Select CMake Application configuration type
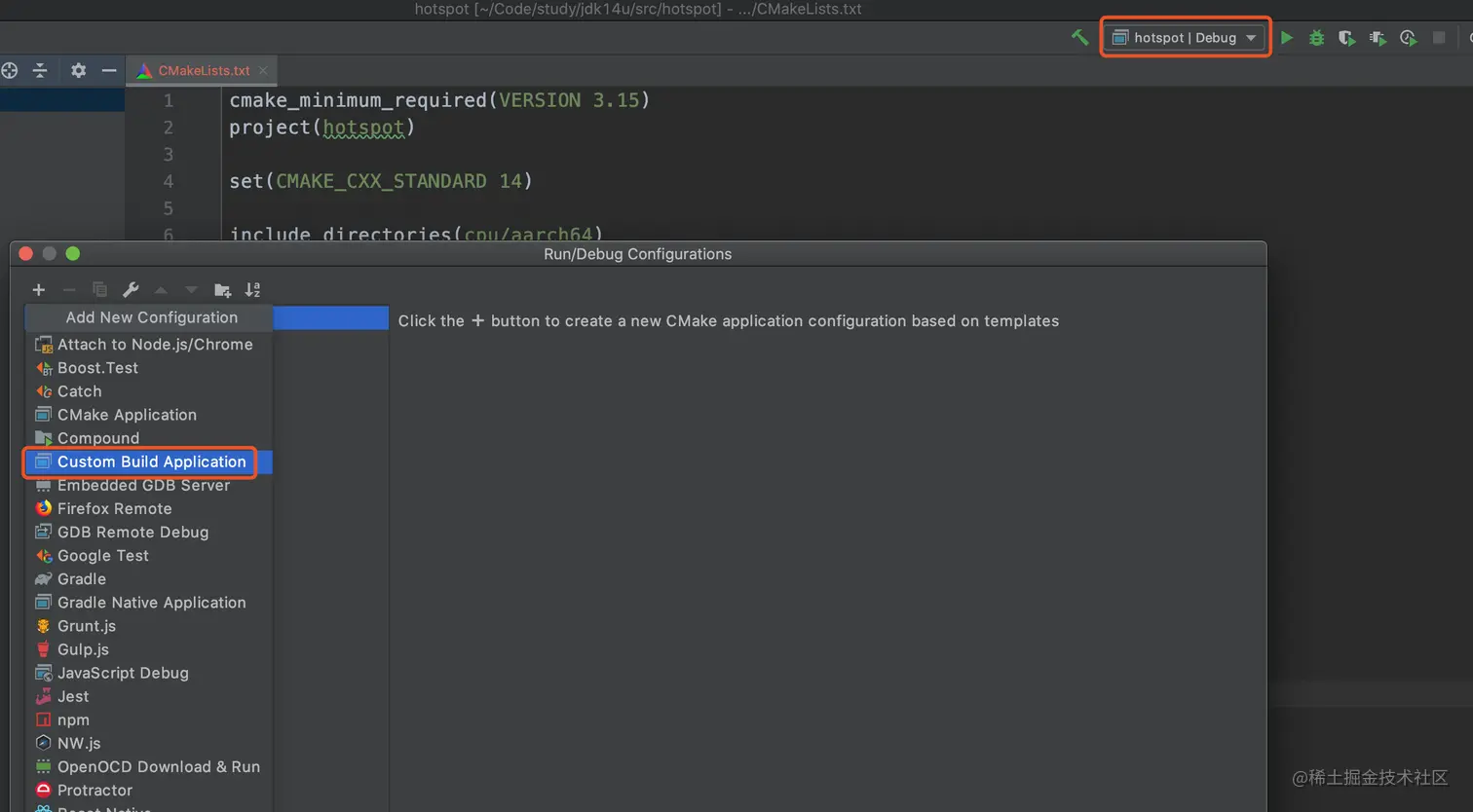The width and height of the screenshot is (1473, 812). [x=148, y=415]
